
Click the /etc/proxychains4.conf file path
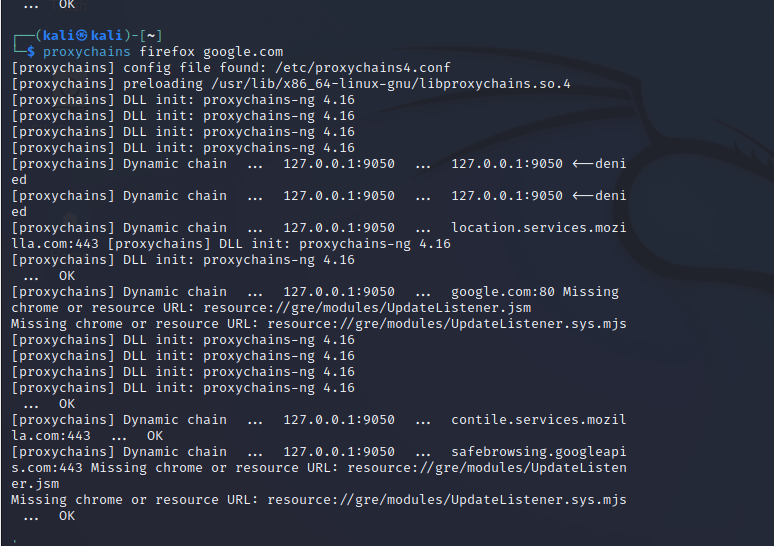[363, 68]
